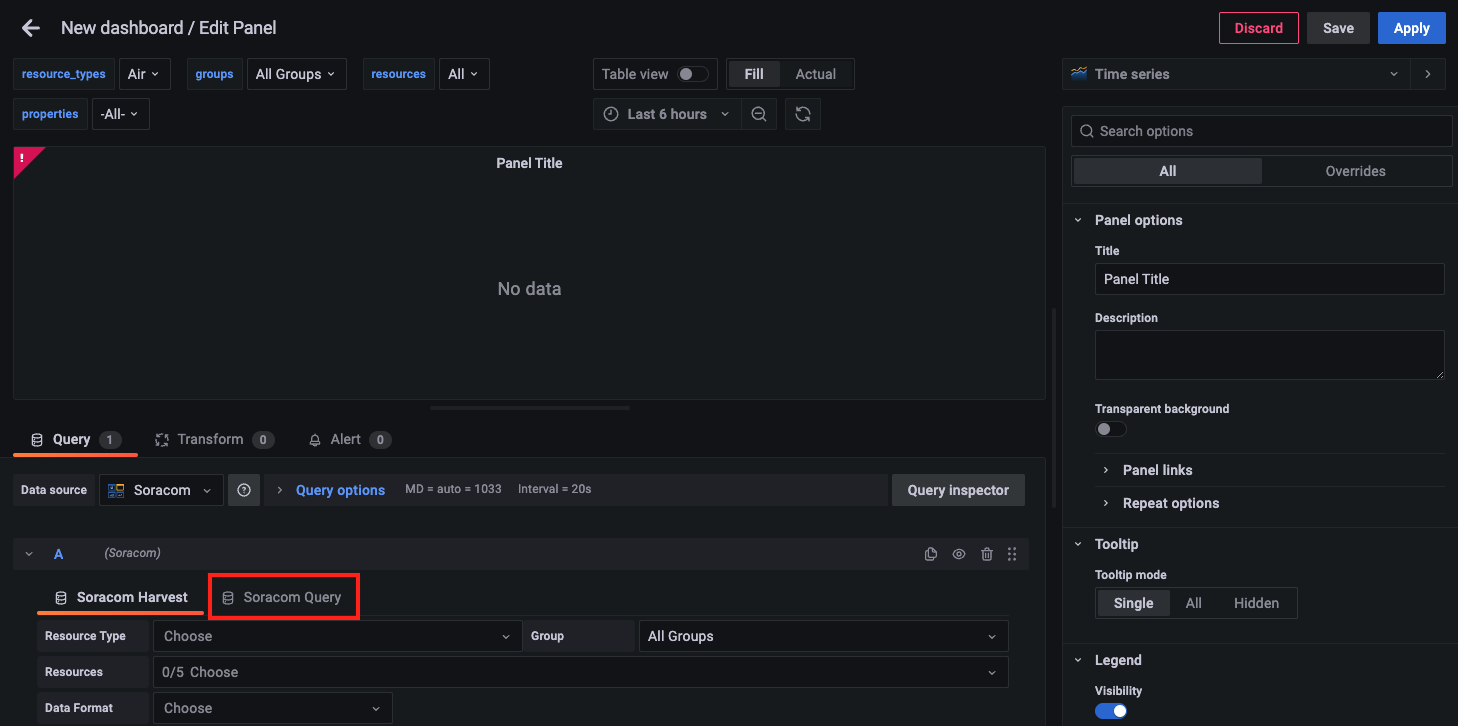Click query name A

[x=58, y=554]
